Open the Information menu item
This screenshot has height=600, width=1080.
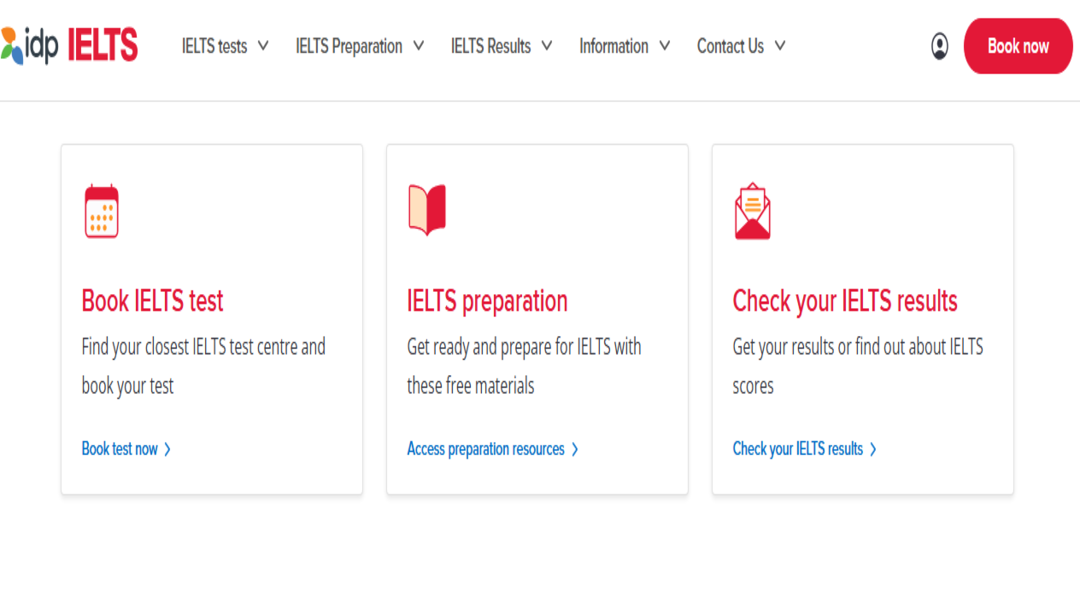(x=613, y=46)
